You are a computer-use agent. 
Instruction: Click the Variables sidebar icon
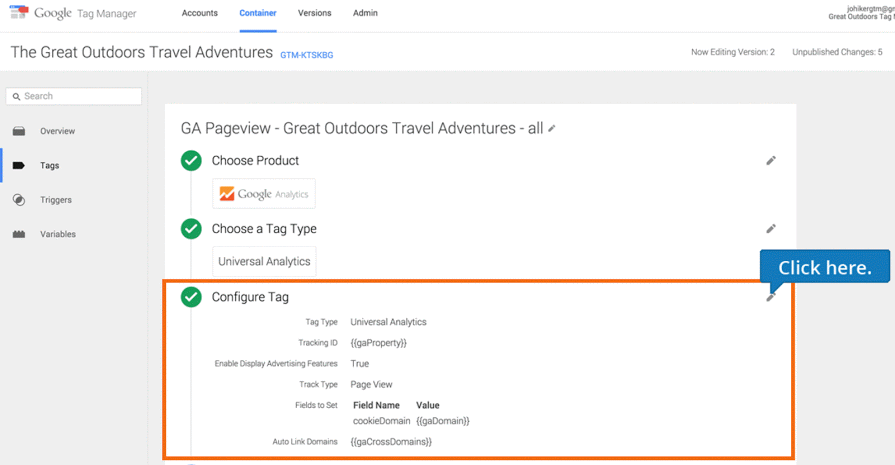[x=19, y=234]
